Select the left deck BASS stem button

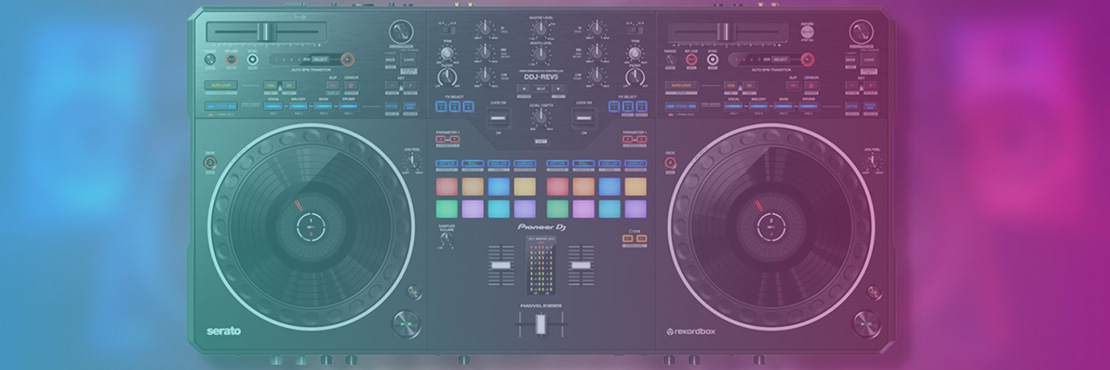[323, 106]
